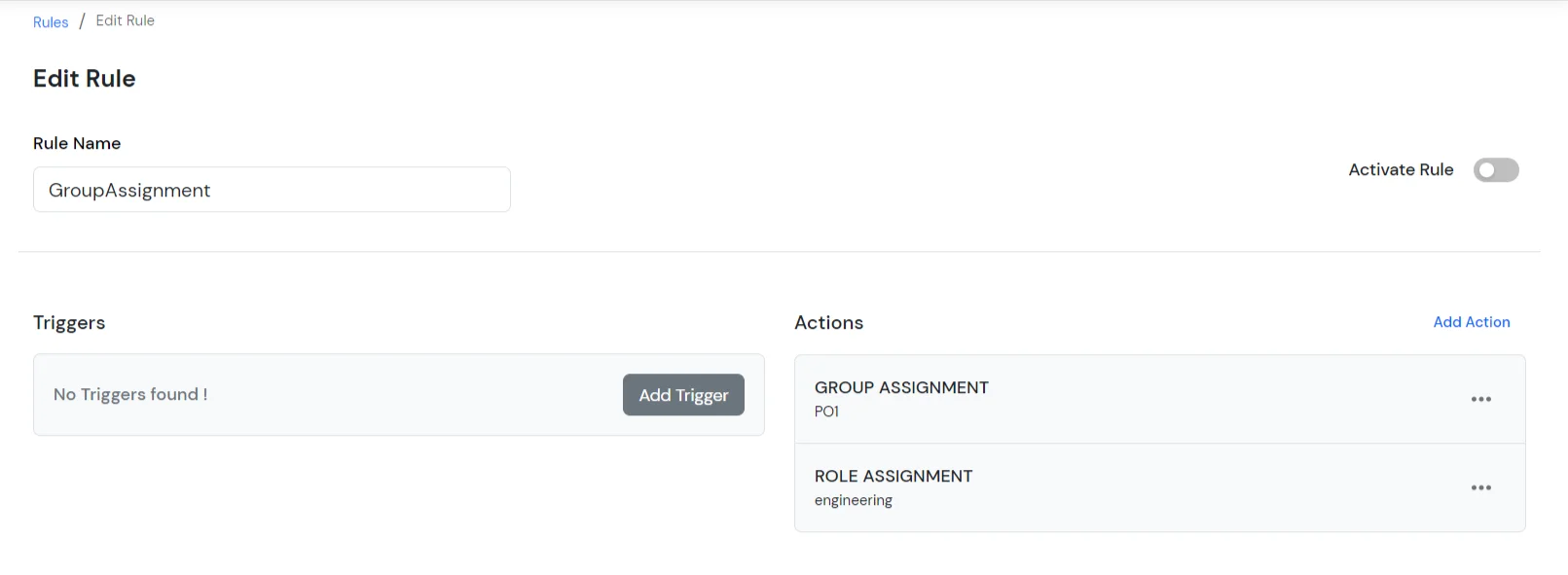Viewport: 1568px width, 575px height.
Task: Click the Triggers section heading
Action: [69, 322]
